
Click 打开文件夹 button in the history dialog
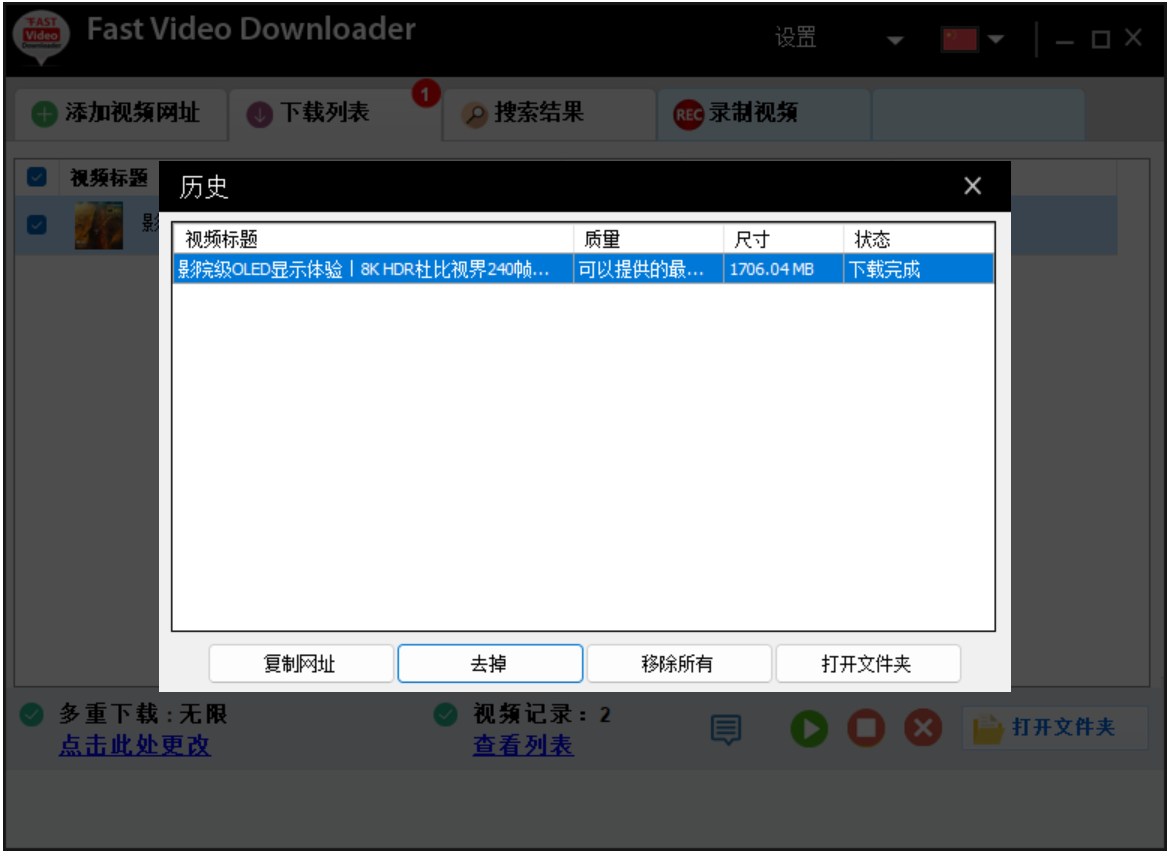868,664
